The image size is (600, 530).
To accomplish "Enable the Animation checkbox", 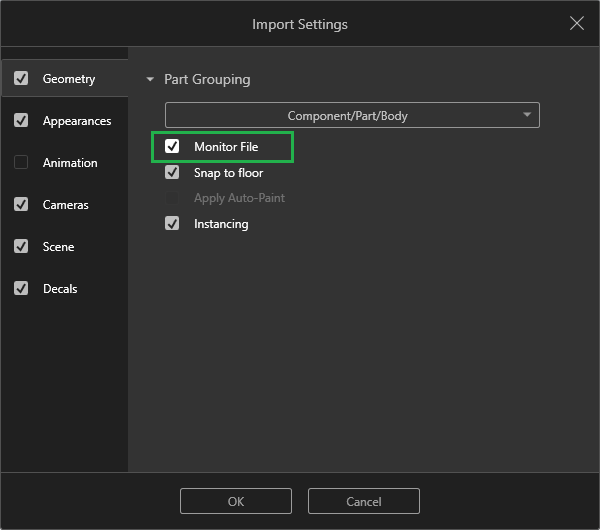I will (x=21, y=162).
